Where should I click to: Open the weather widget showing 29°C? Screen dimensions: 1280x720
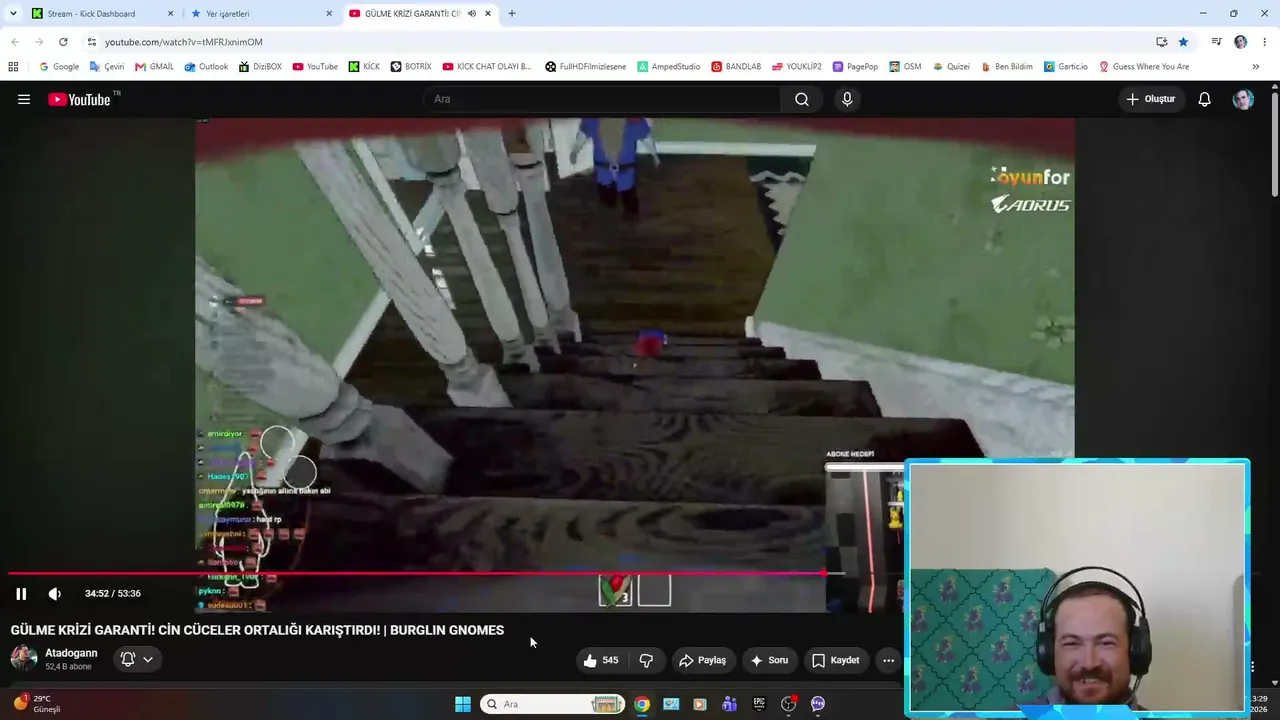tap(36, 704)
